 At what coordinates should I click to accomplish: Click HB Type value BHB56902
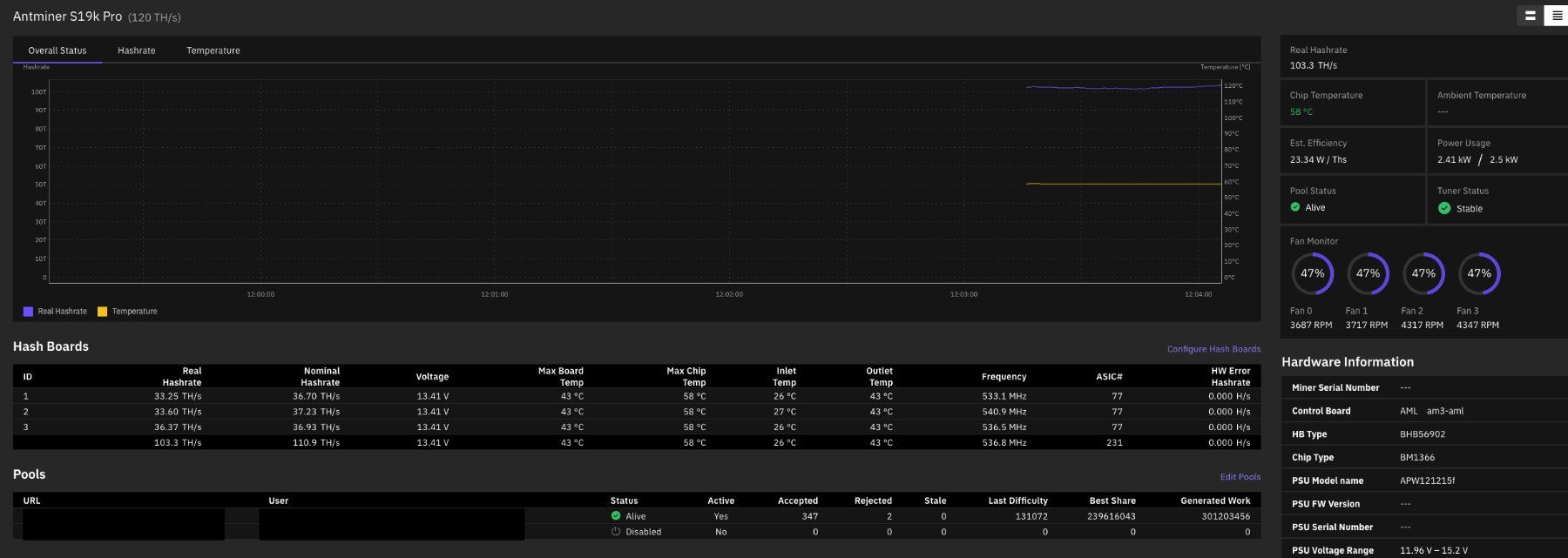[1423, 434]
